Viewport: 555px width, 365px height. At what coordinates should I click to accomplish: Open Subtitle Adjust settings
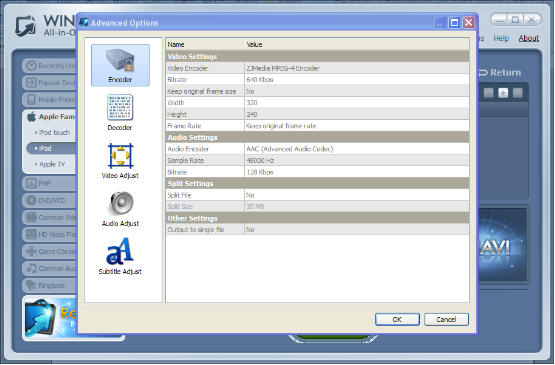pyautogui.click(x=120, y=256)
